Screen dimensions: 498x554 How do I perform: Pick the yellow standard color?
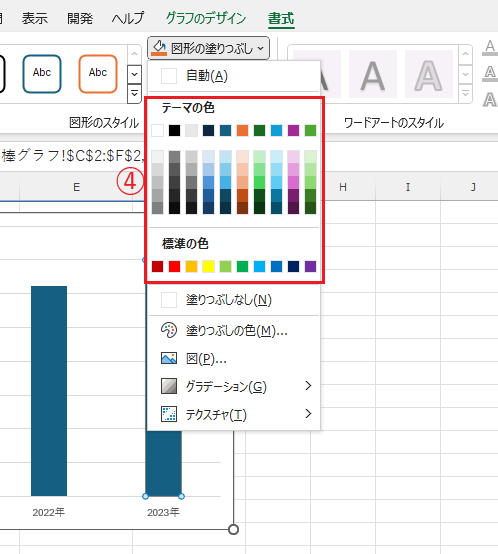(x=208, y=266)
